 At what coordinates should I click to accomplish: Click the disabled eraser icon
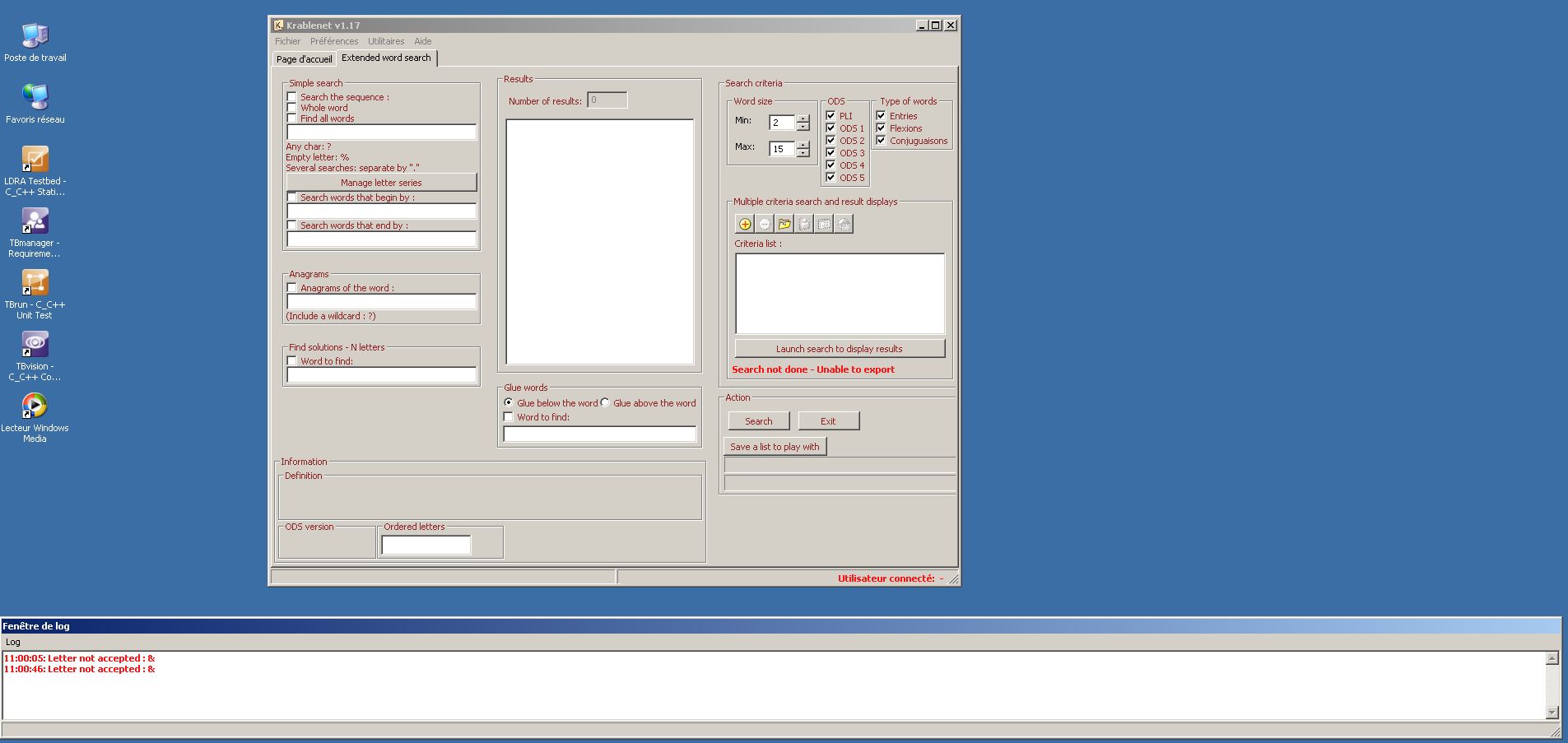844,224
